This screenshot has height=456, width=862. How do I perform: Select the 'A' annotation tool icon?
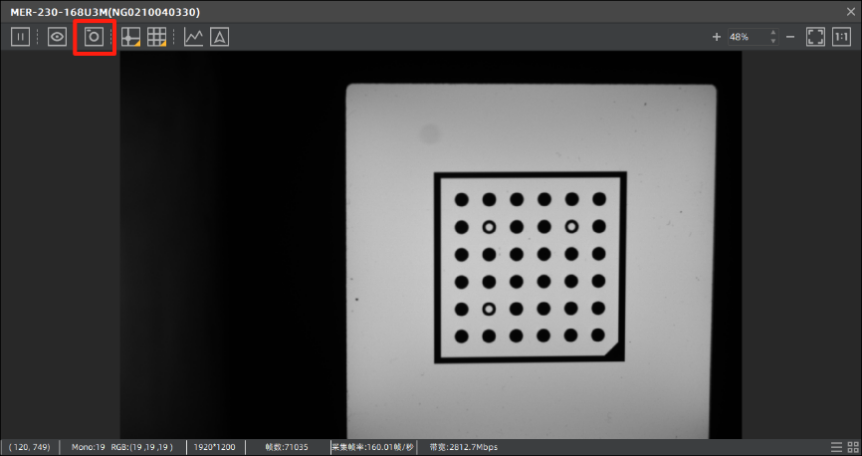click(219, 37)
